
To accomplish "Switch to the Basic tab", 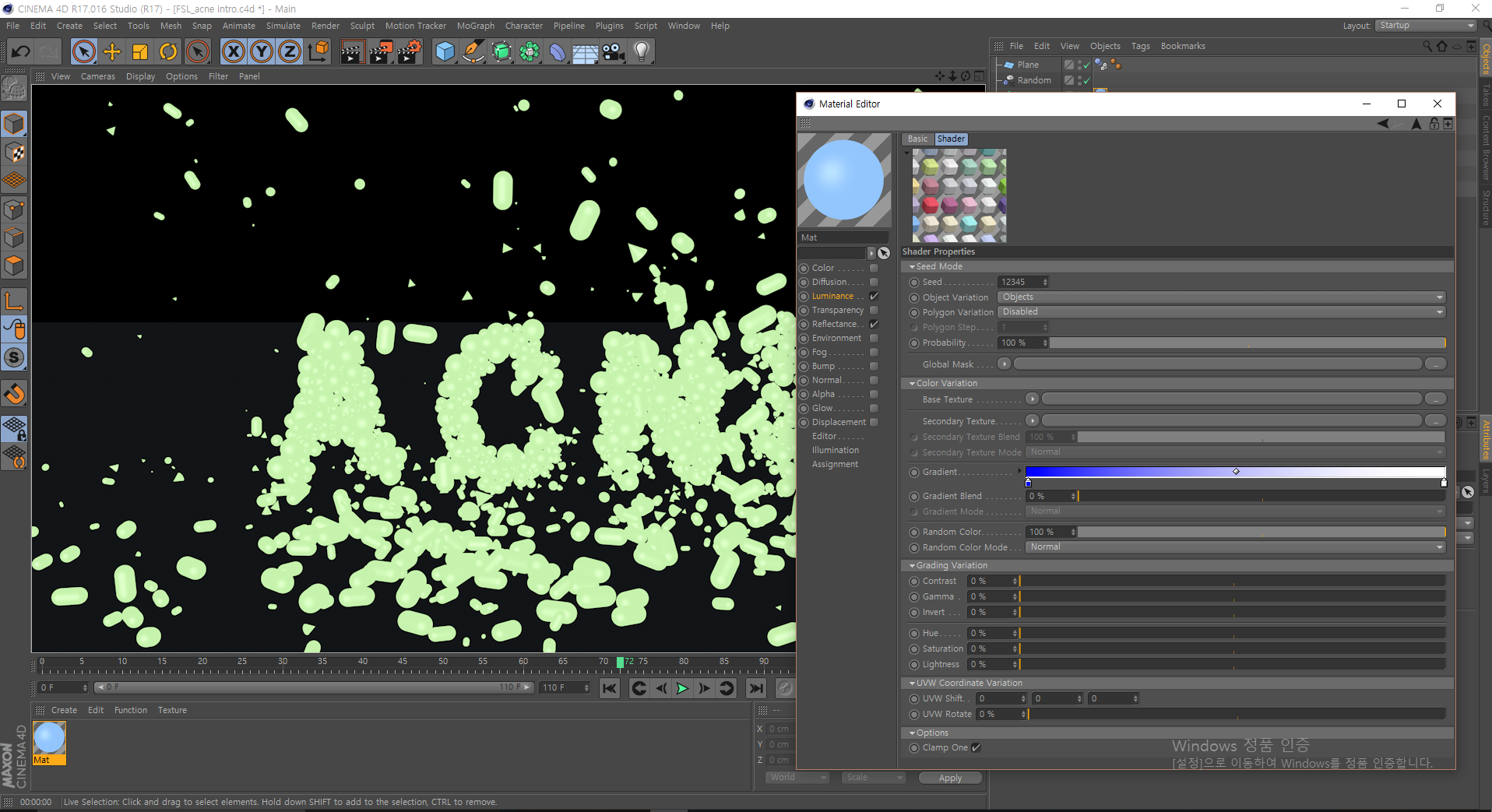I will click(918, 139).
